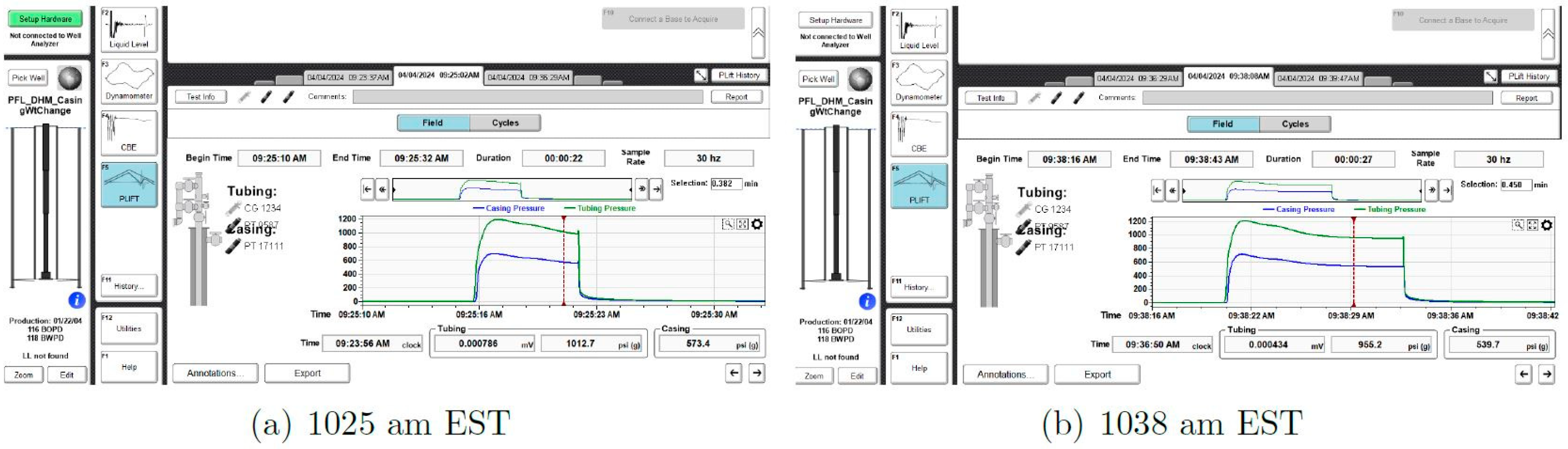Click Pick Well button in screenshot (b)

point(818,79)
